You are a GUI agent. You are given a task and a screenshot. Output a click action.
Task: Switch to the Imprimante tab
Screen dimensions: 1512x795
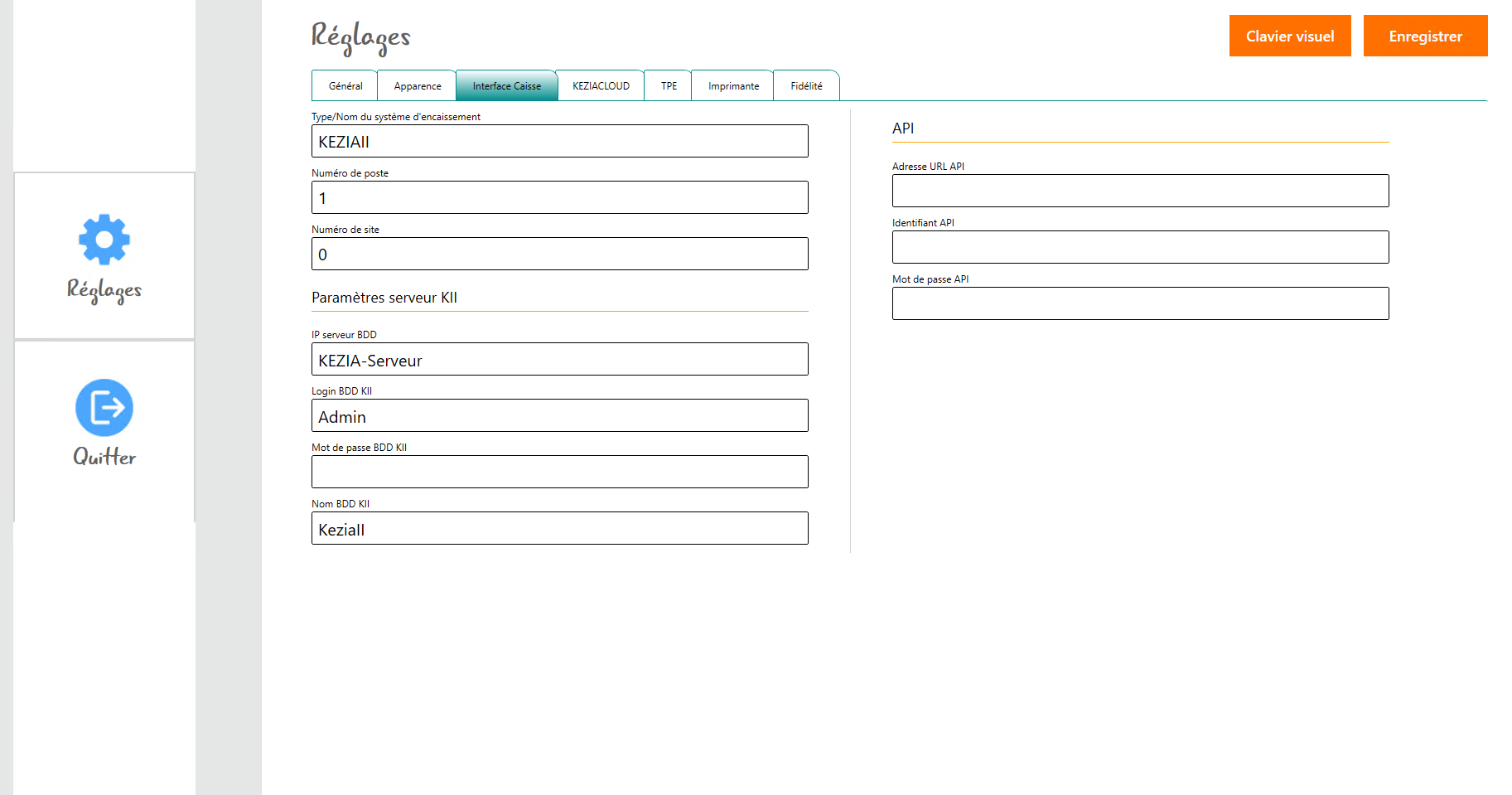click(x=733, y=86)
